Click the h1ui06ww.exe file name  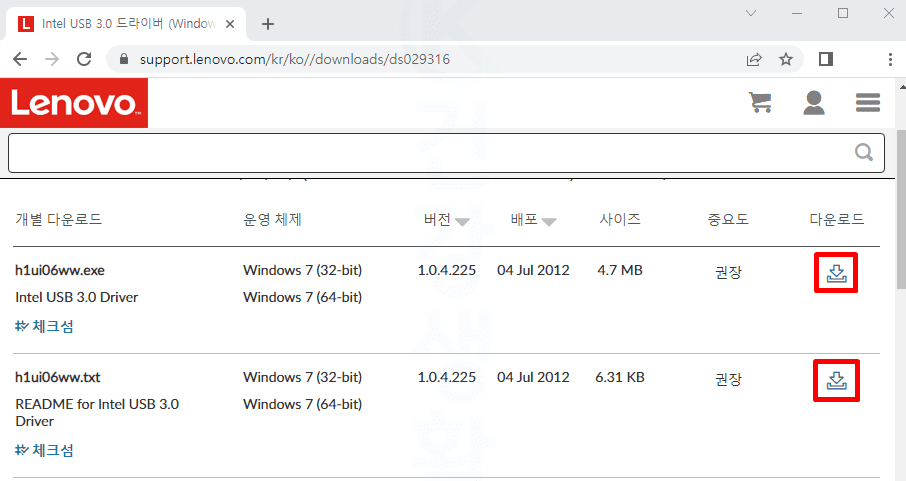tap(60, 270)
